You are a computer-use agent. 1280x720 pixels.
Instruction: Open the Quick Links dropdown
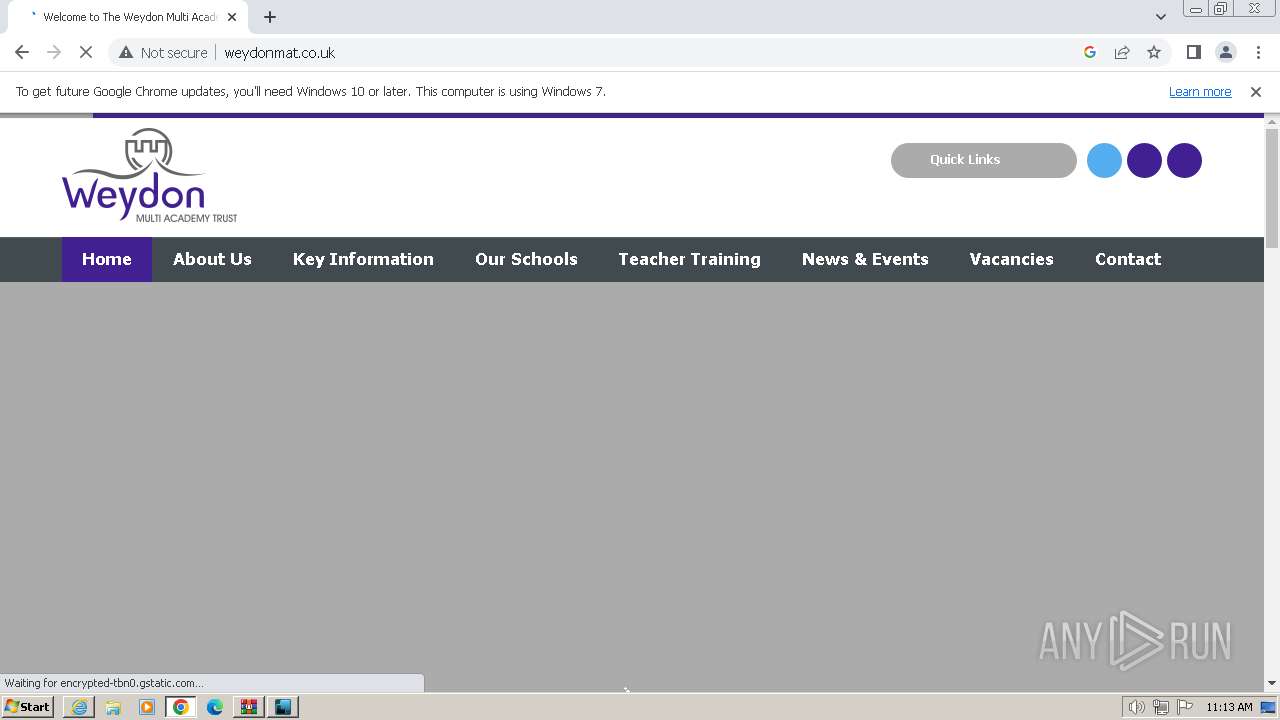coord(984,160)
